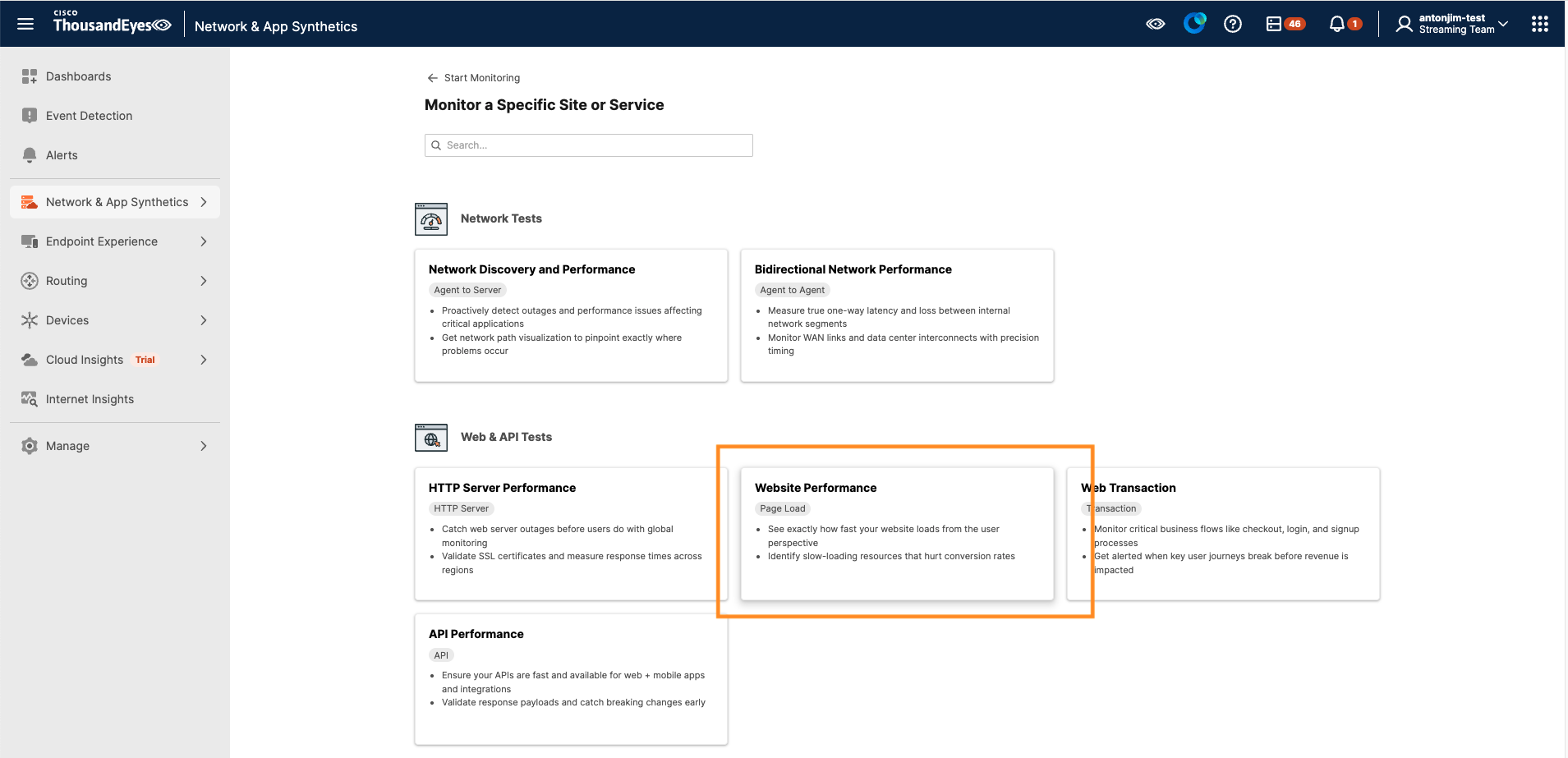Open the blue AI assistant icon
This screenshot has height=758, width=1568.
coord(1194,23)
